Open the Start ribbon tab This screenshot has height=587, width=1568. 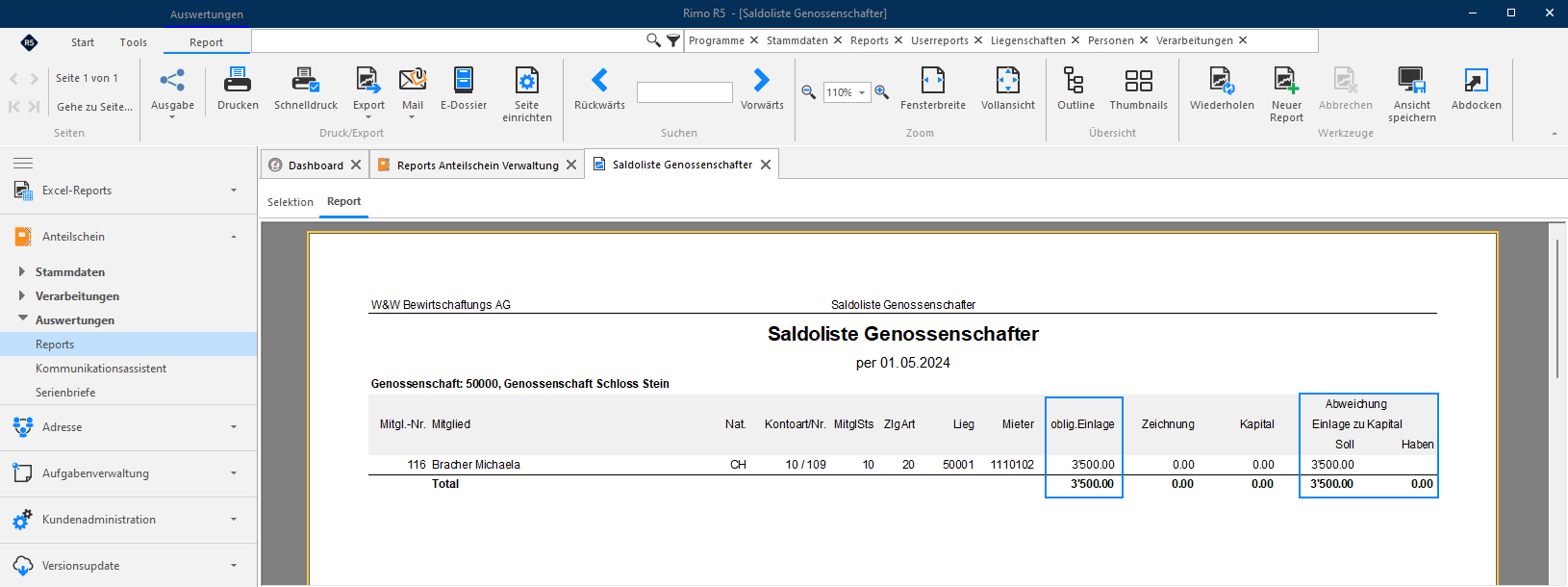(x=83, y=42)
